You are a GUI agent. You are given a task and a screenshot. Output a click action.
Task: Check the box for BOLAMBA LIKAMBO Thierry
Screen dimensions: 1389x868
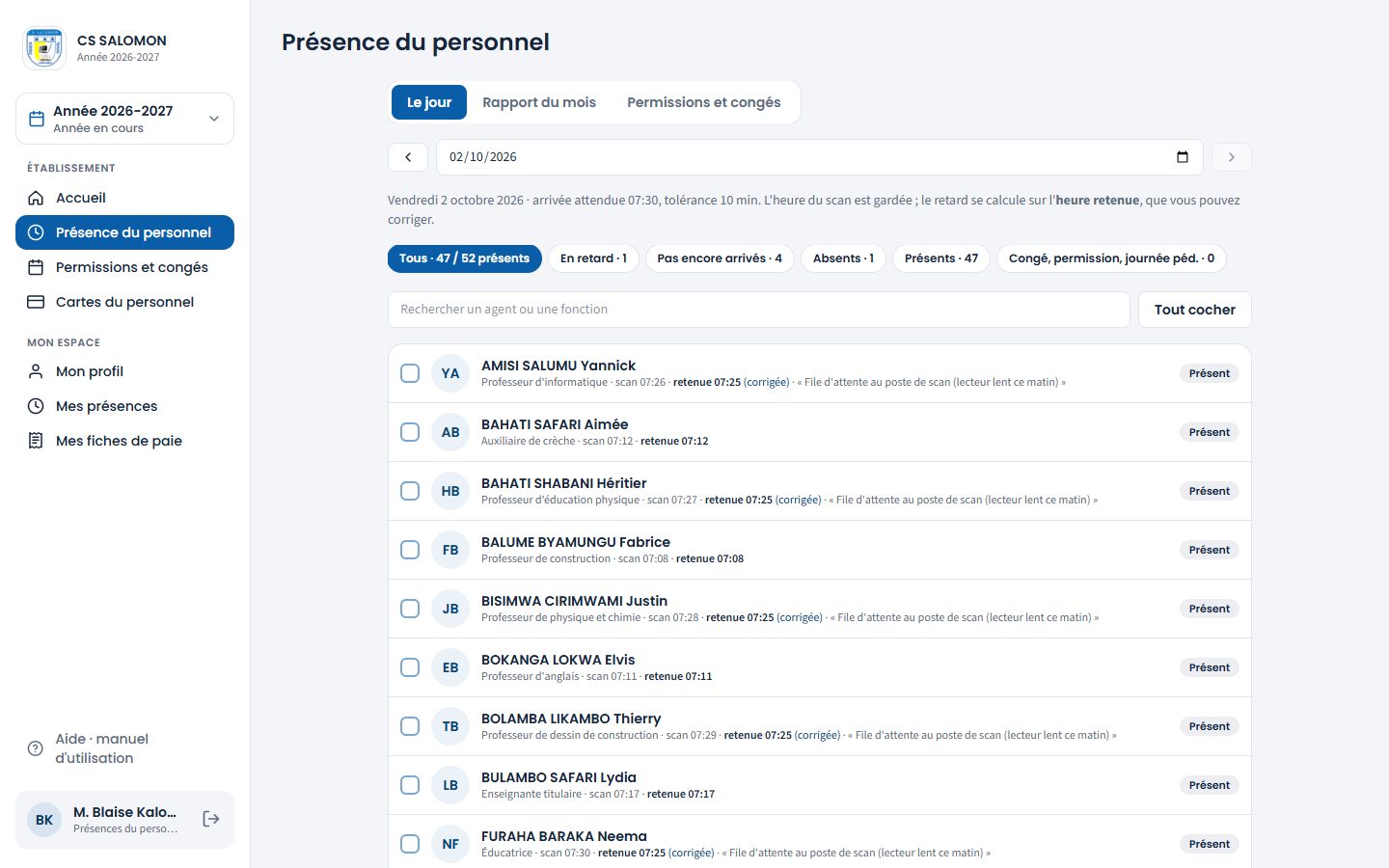pos(410,726)
